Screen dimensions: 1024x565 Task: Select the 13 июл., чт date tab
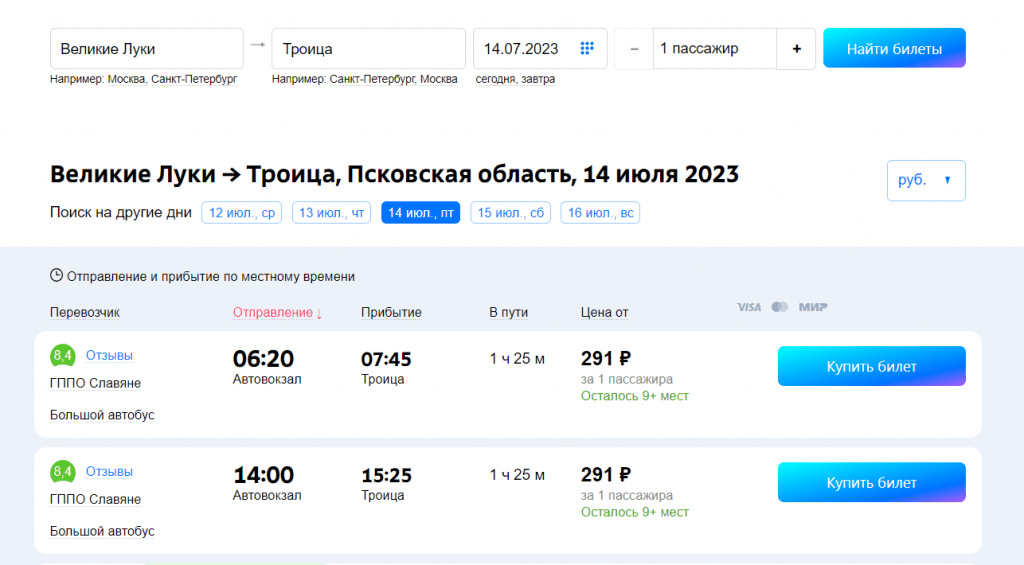[331, 213]
